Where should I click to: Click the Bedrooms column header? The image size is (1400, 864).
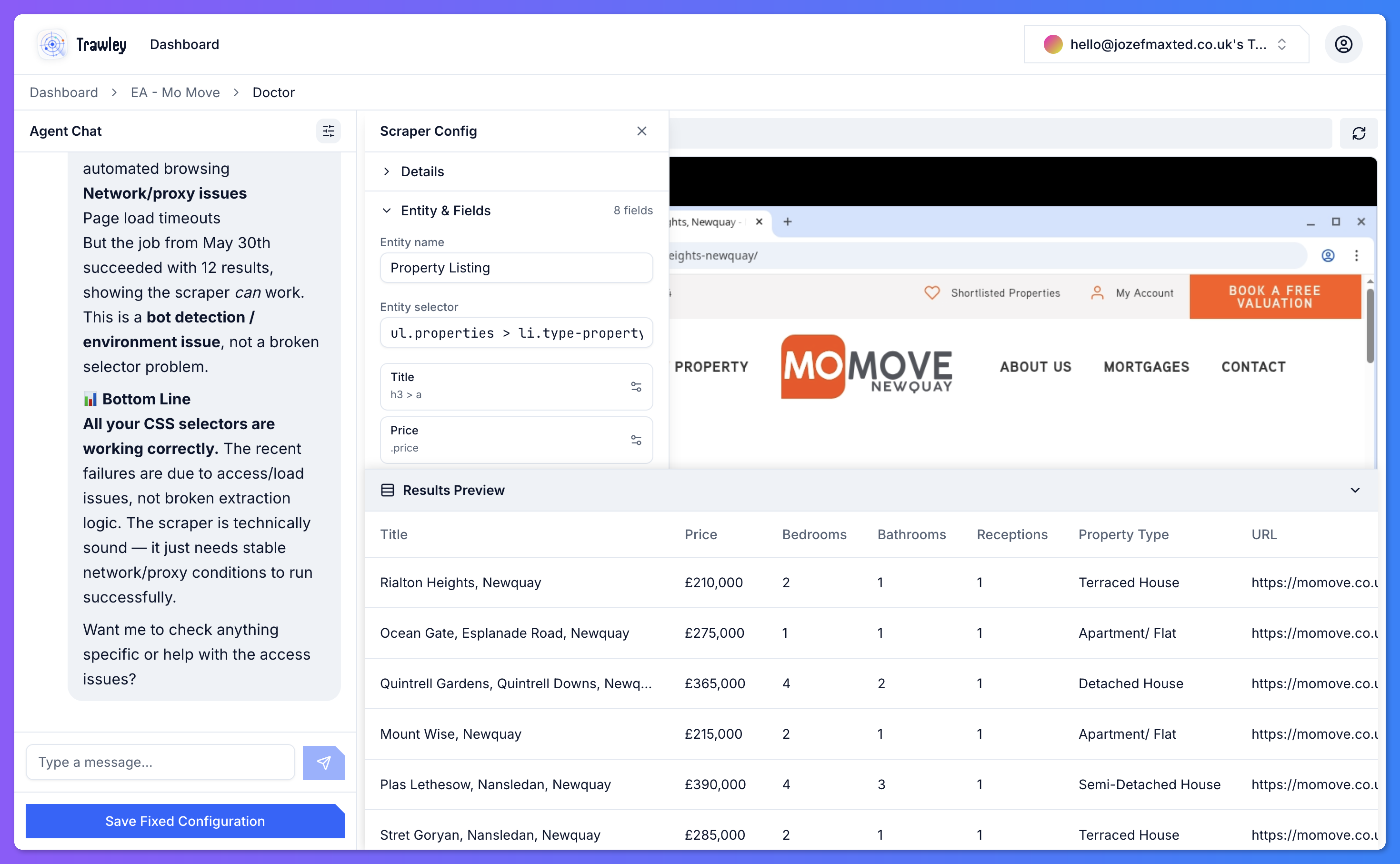pos(814,535)
